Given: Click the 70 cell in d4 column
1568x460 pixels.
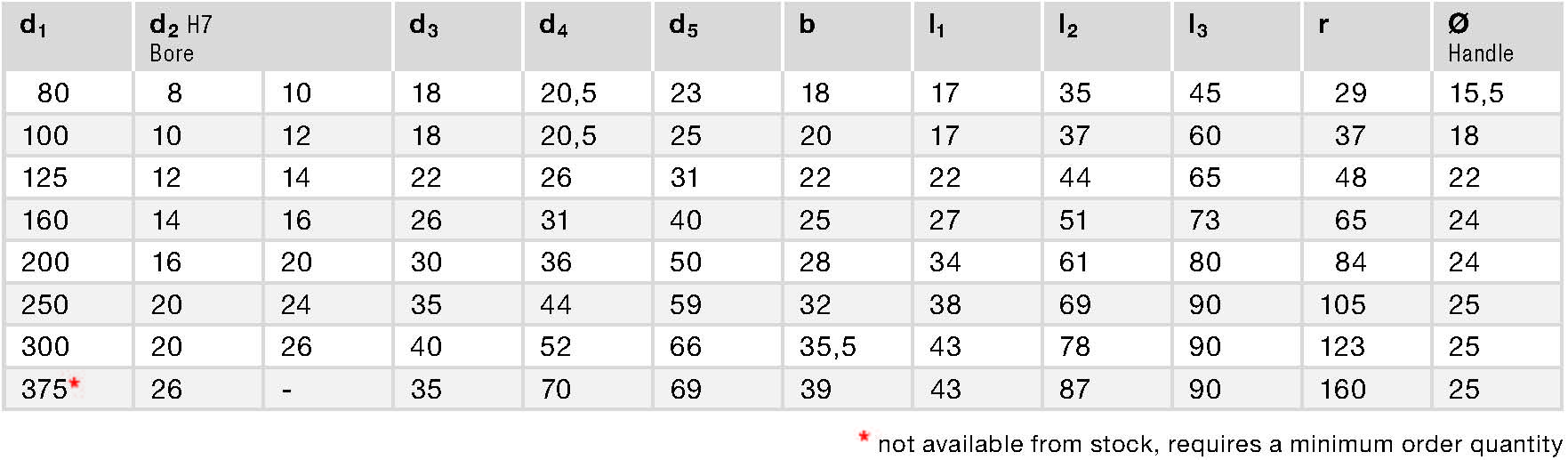Looking at the screenshot, I should point(556,390).
